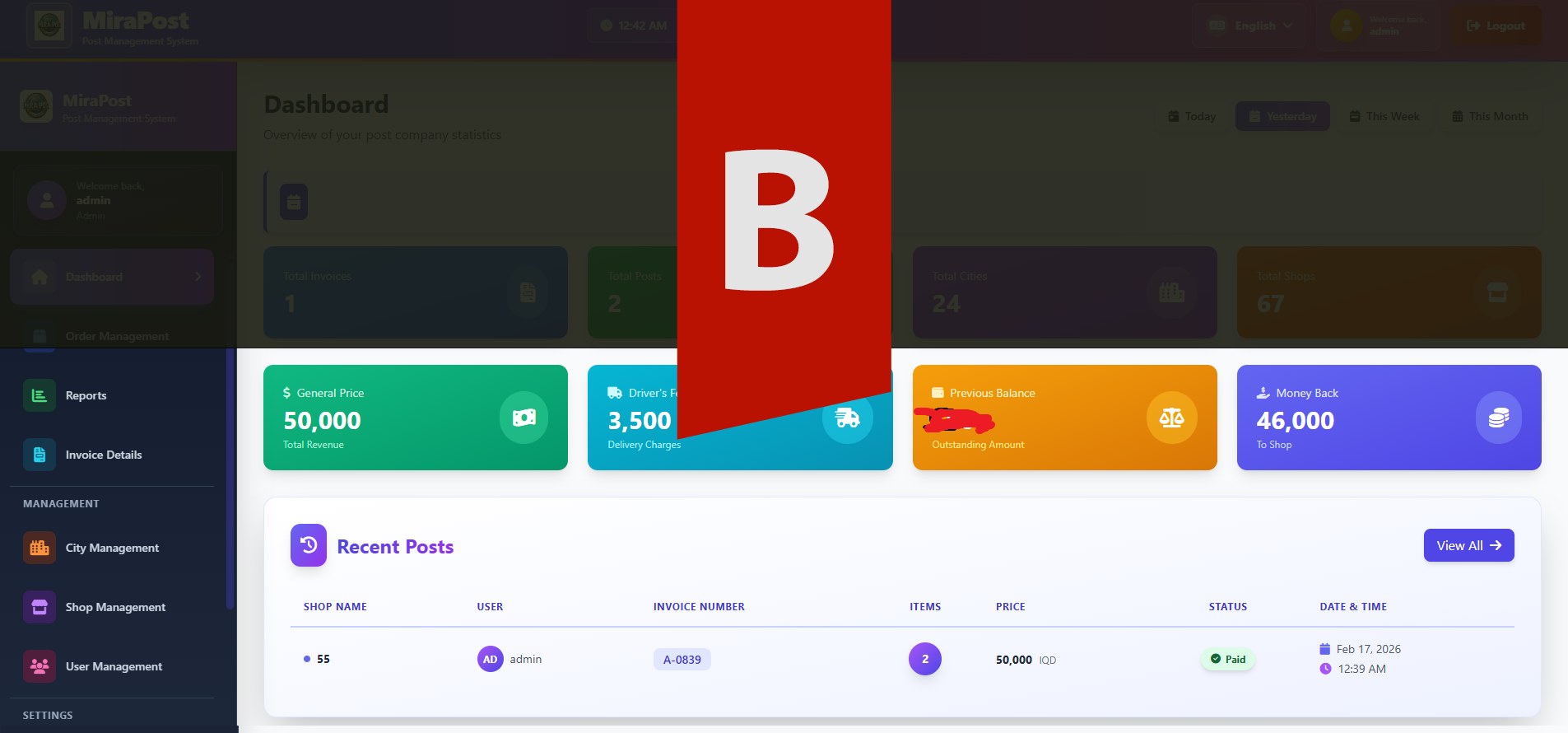Click the sidebar admin profile avatar
Viewport: 1568px width, 733px height.
[47, 200]
